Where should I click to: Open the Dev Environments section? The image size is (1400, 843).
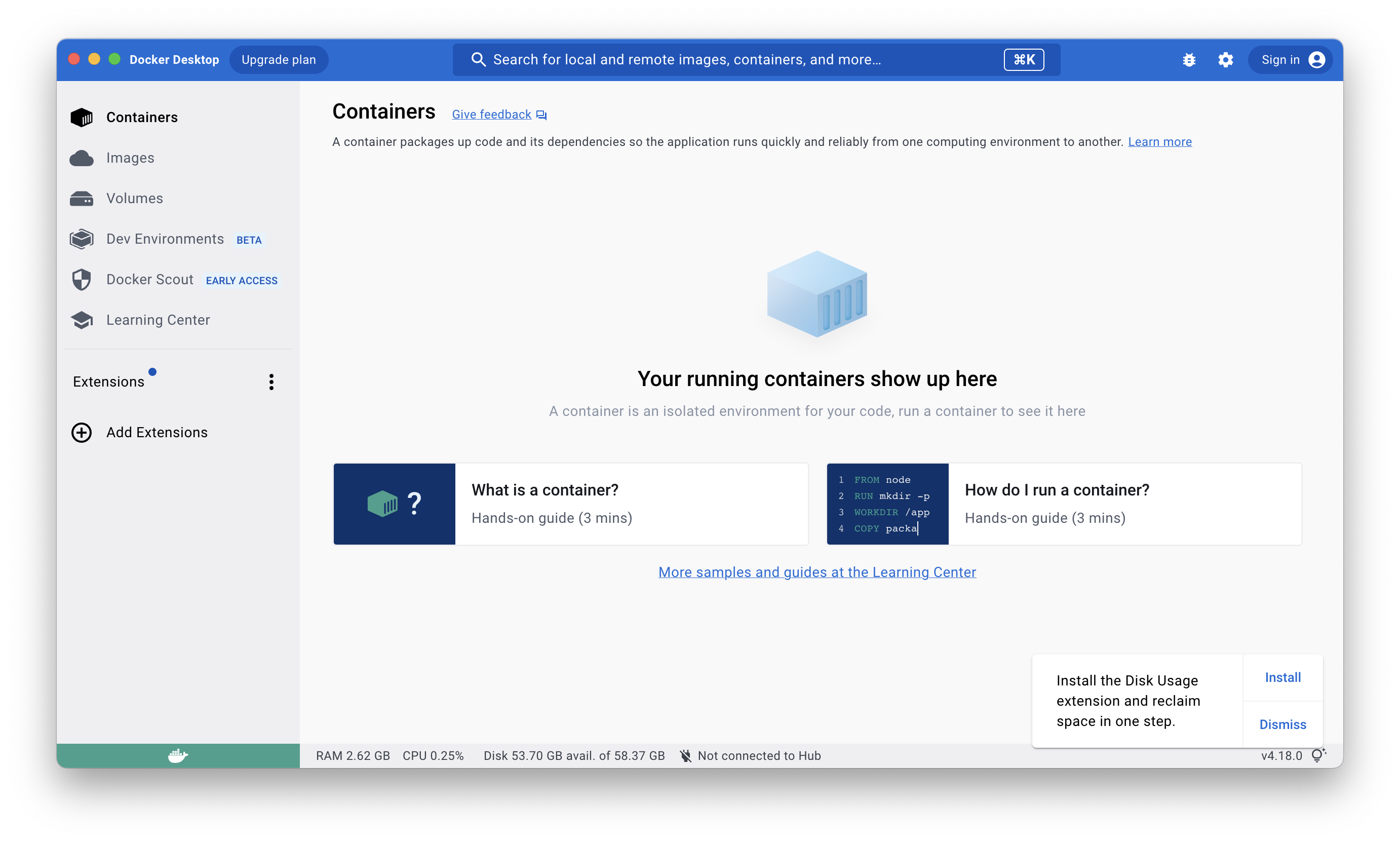pos(165,239)
